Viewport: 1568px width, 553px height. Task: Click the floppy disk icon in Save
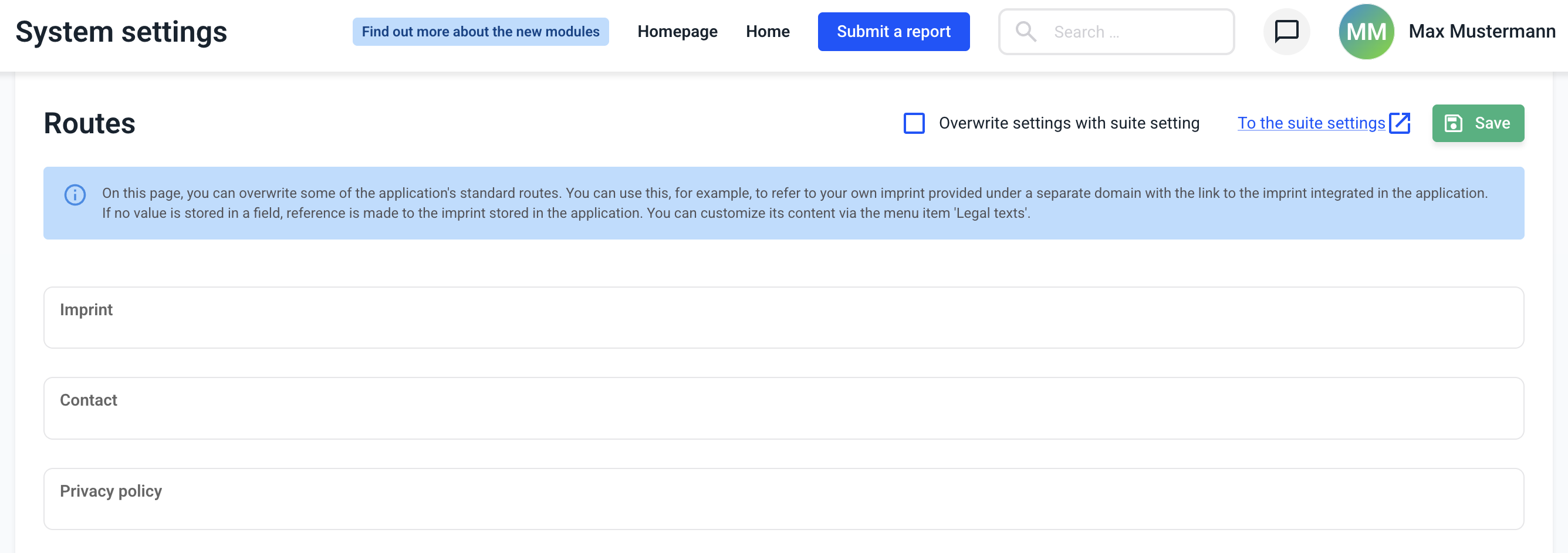click(1454, 123)
